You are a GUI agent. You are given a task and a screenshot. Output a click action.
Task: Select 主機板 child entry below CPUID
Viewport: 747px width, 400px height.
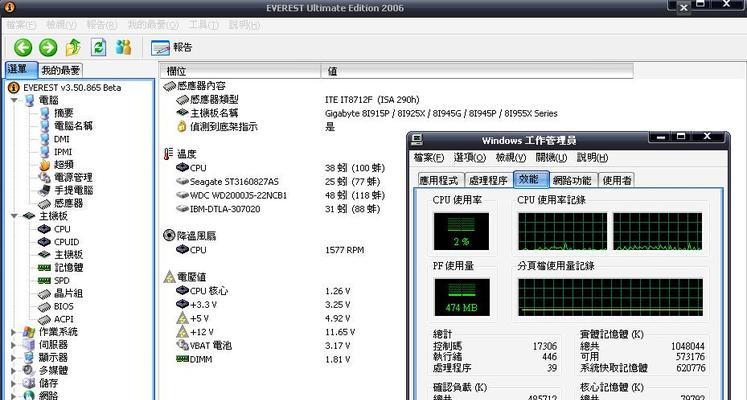coord(61,255)
